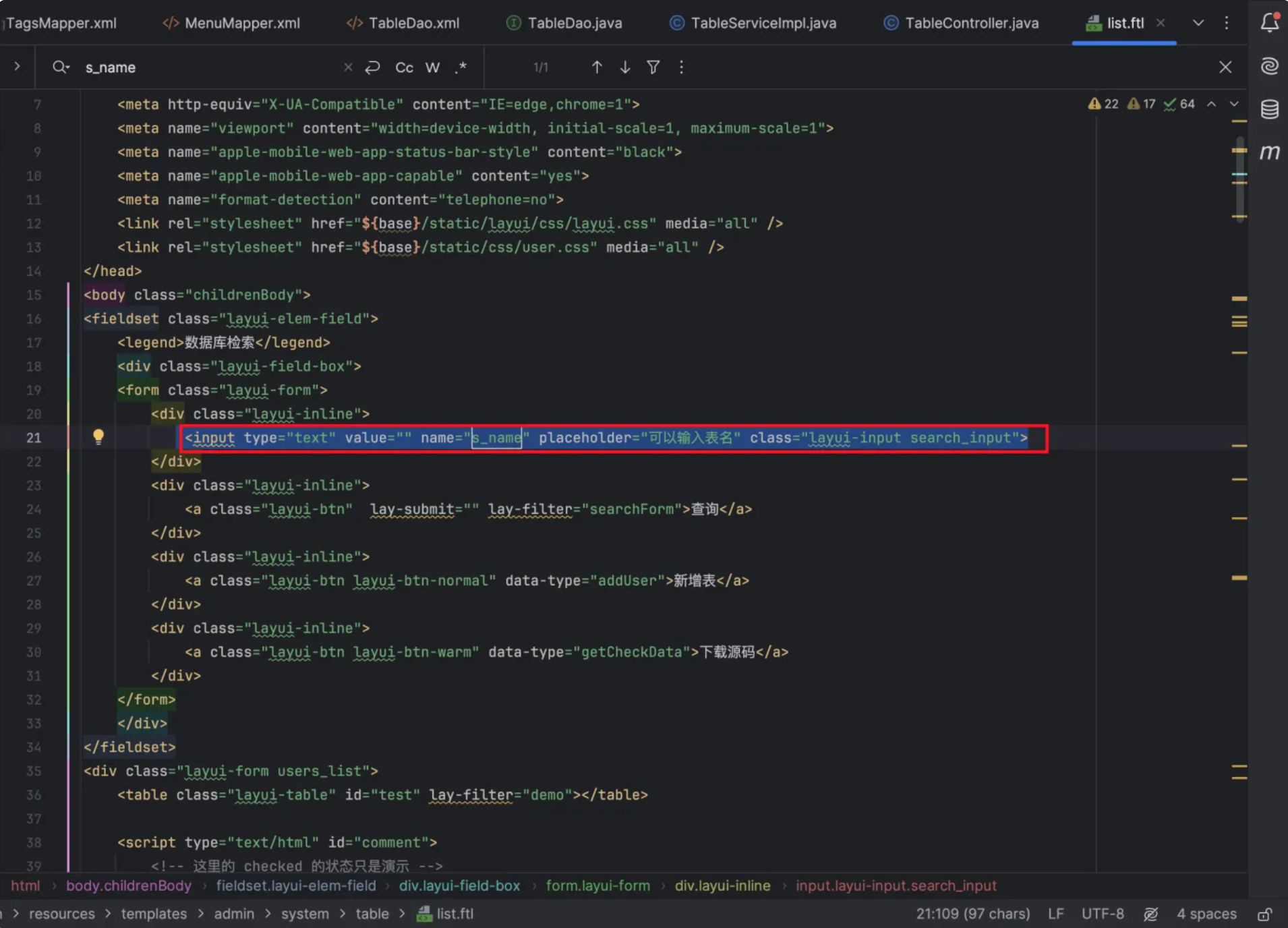Open table folder in navigation bar
Image resolution: width=1288 pixels, height=928 pixels.
[x=372, y=914]
